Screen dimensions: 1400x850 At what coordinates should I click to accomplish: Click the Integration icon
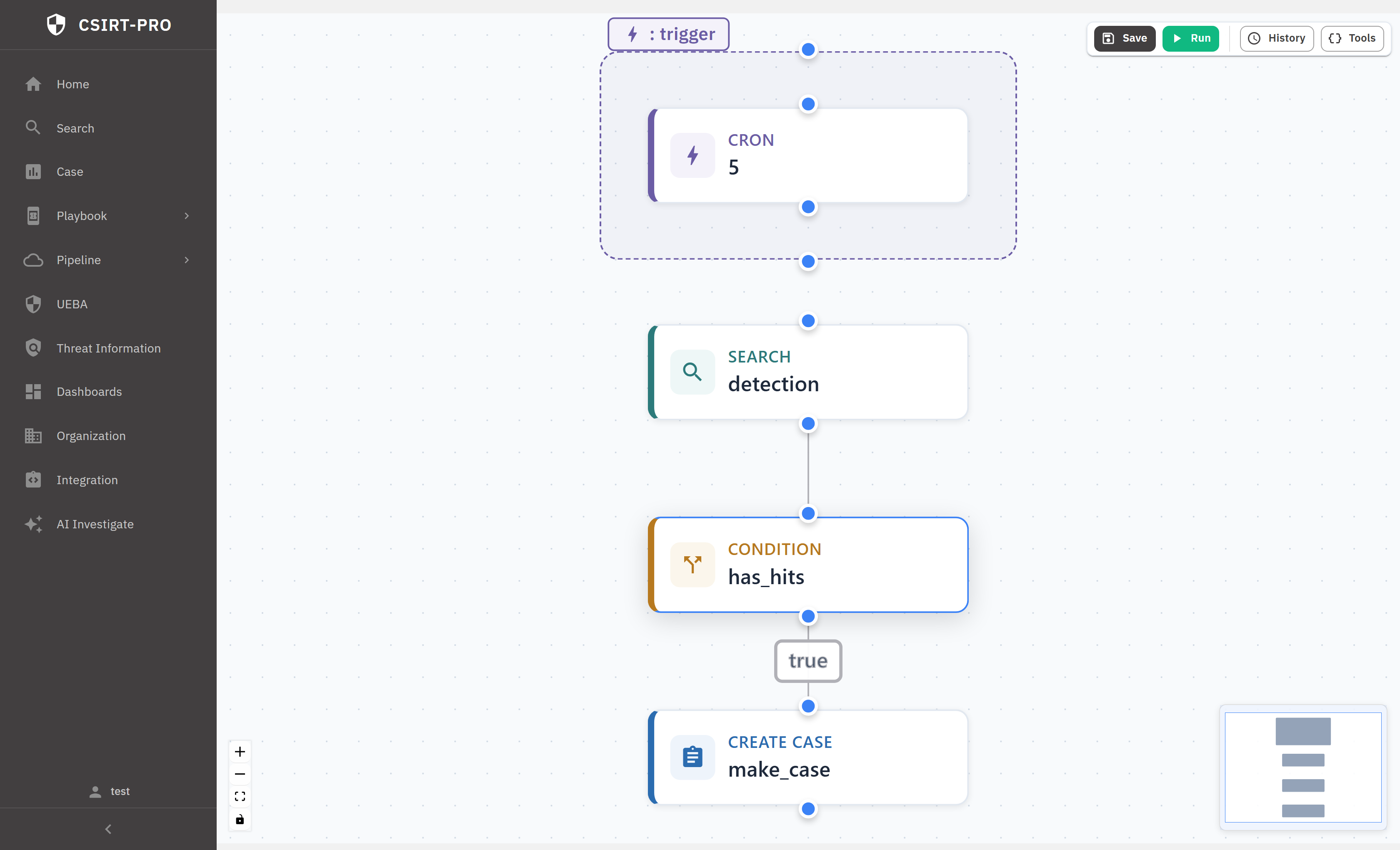point(33,480)
